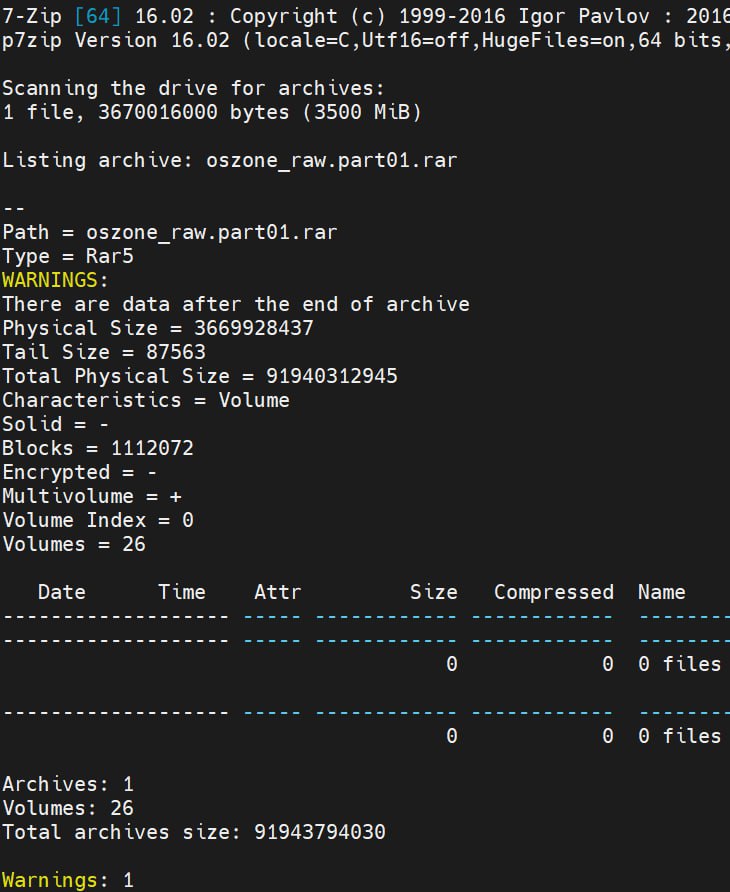730x892 pixels.
Task: Click the Total Physical Size value 91940312945
Action: [332, 376]
